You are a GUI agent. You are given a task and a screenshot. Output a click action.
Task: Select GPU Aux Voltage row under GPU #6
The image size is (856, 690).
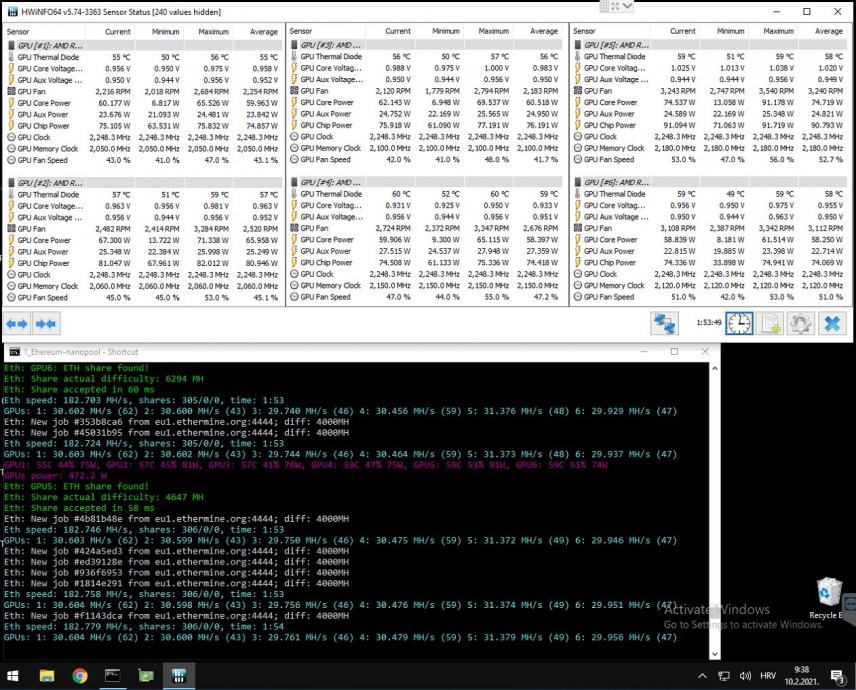click(x=710, y=217)
